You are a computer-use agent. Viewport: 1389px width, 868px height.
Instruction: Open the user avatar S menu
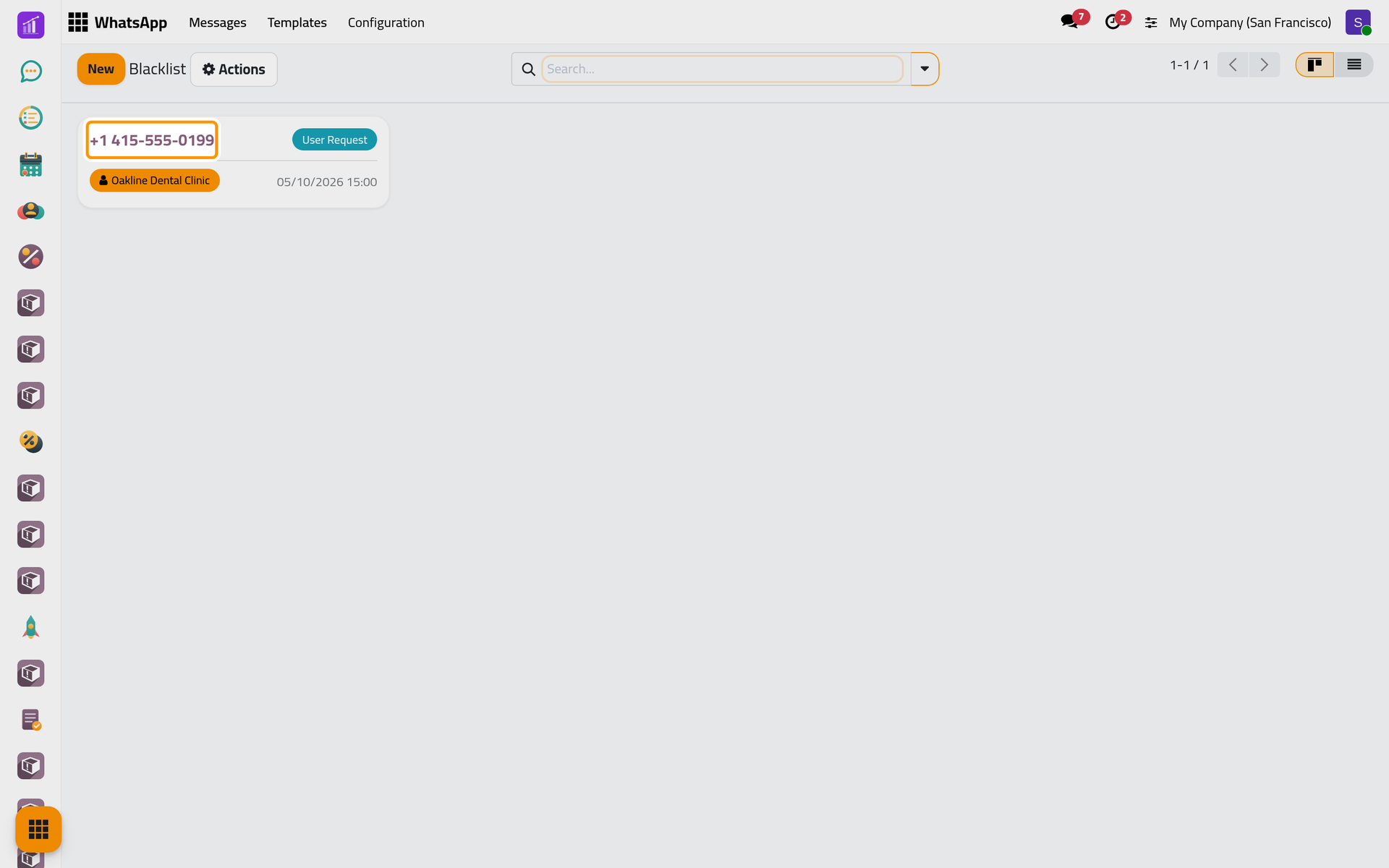(x=1358, y=22)
